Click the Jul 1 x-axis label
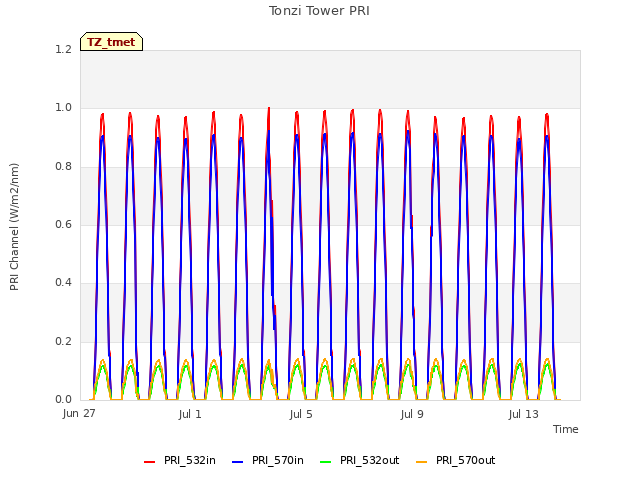The image size is (640, 480). coord(190,415)
